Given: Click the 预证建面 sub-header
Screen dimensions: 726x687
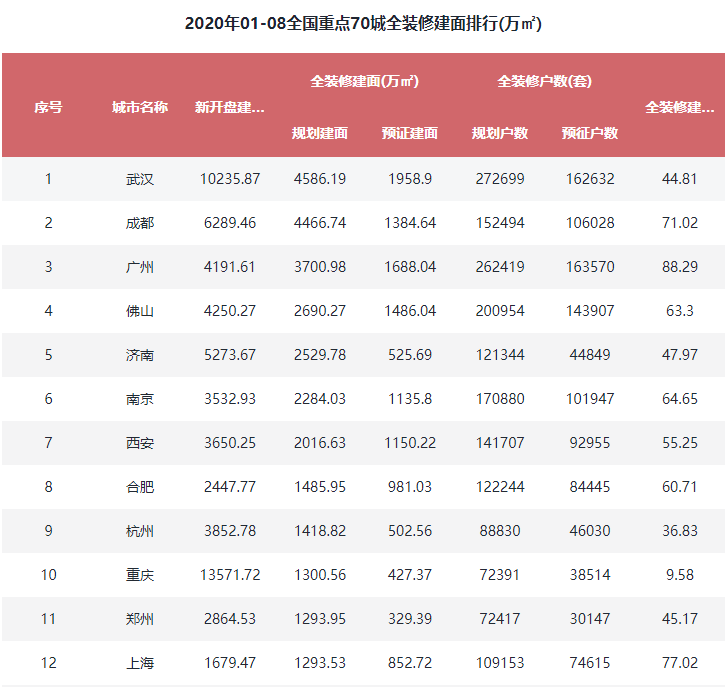Looking at the screenshot, I should pyautogui.click(x=410, y=133).
